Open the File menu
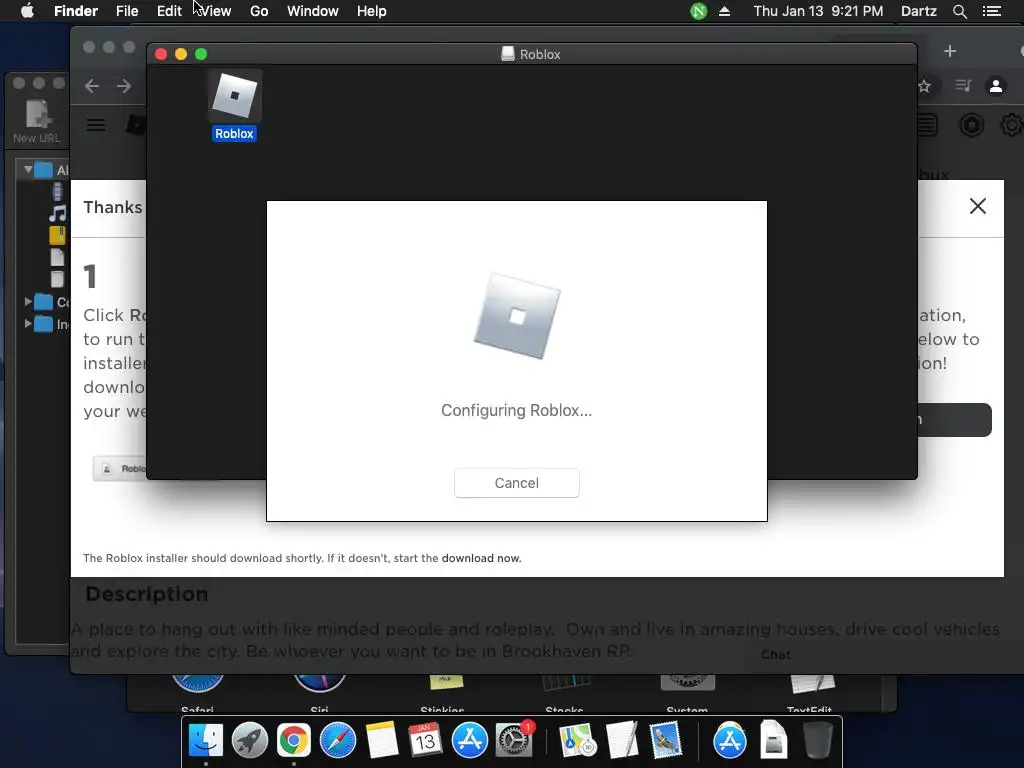The width and height of the screenshot is (1024, 768). tap(127, 11)
